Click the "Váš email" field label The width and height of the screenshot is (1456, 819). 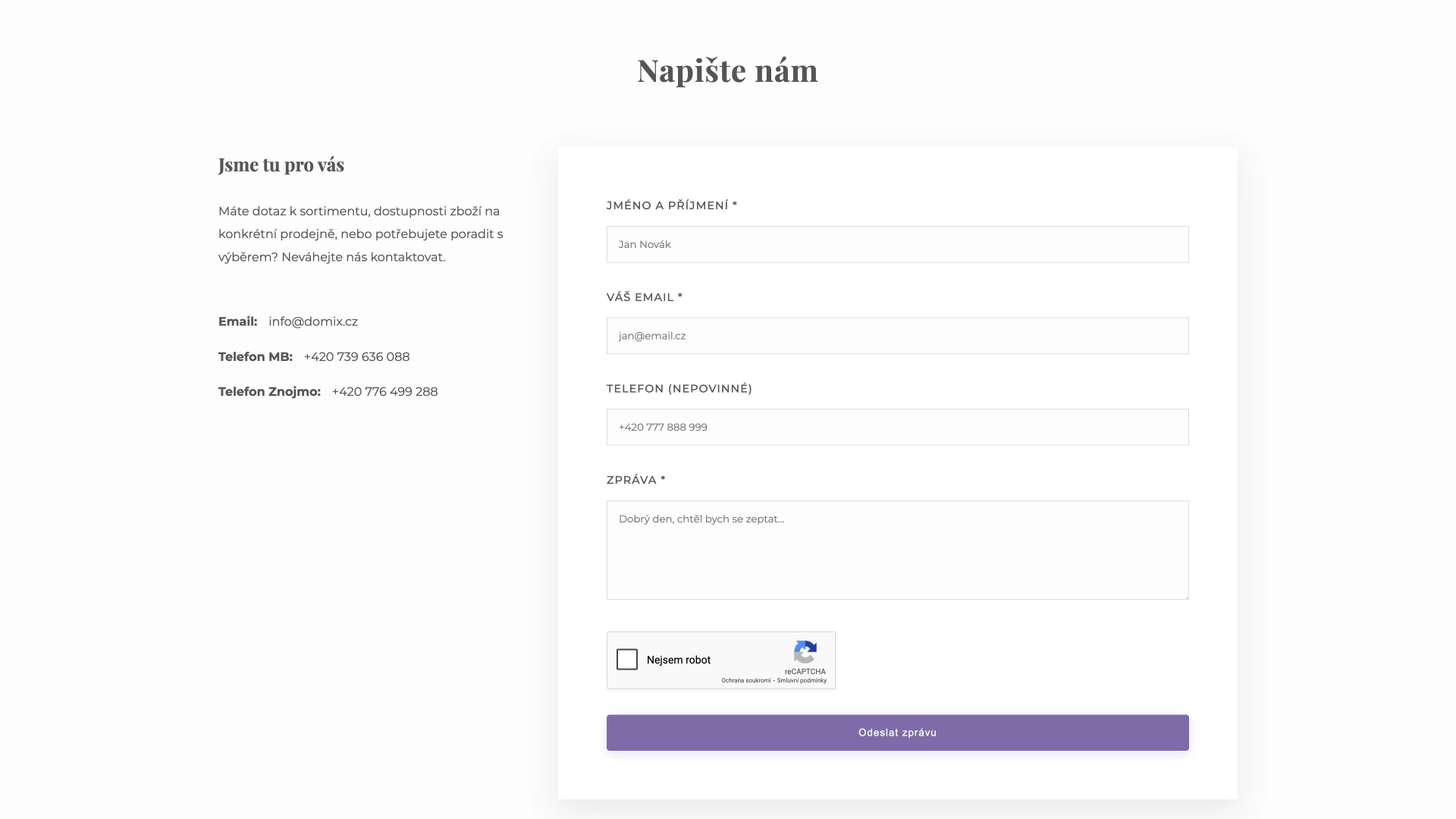pyautogui.click(x=644, y=297)
